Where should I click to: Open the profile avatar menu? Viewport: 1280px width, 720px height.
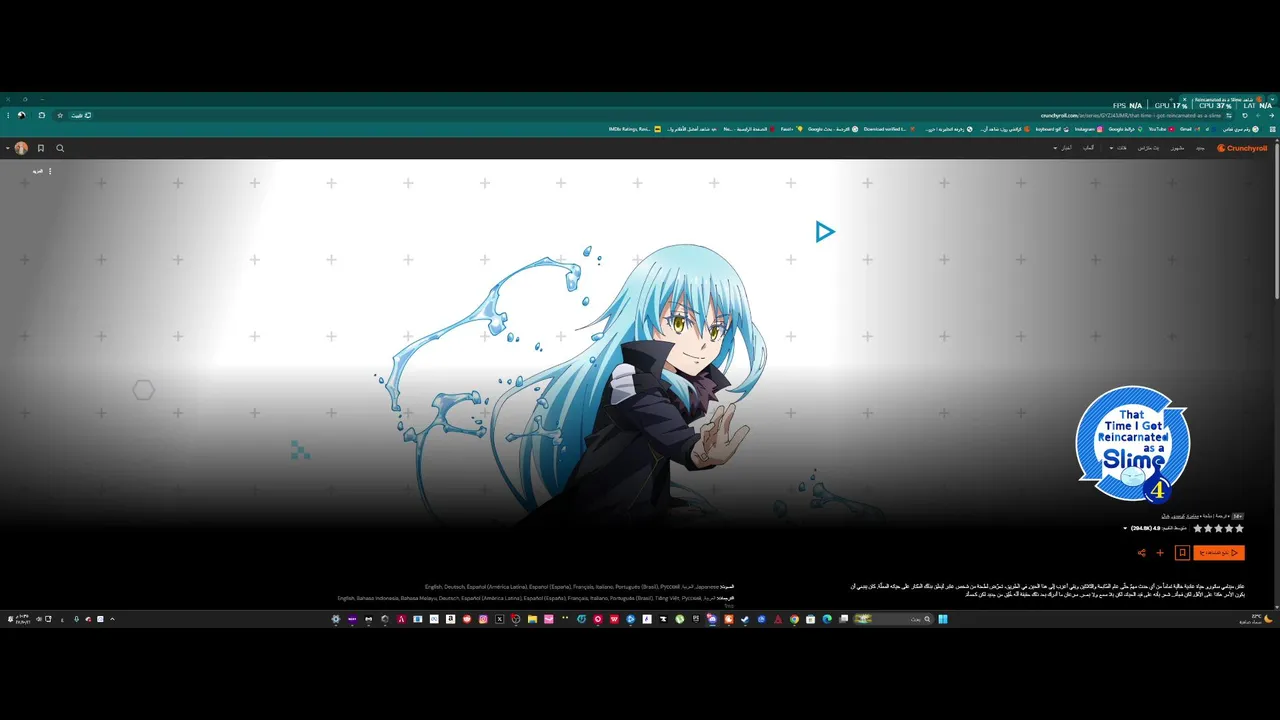tap(21, 148)
